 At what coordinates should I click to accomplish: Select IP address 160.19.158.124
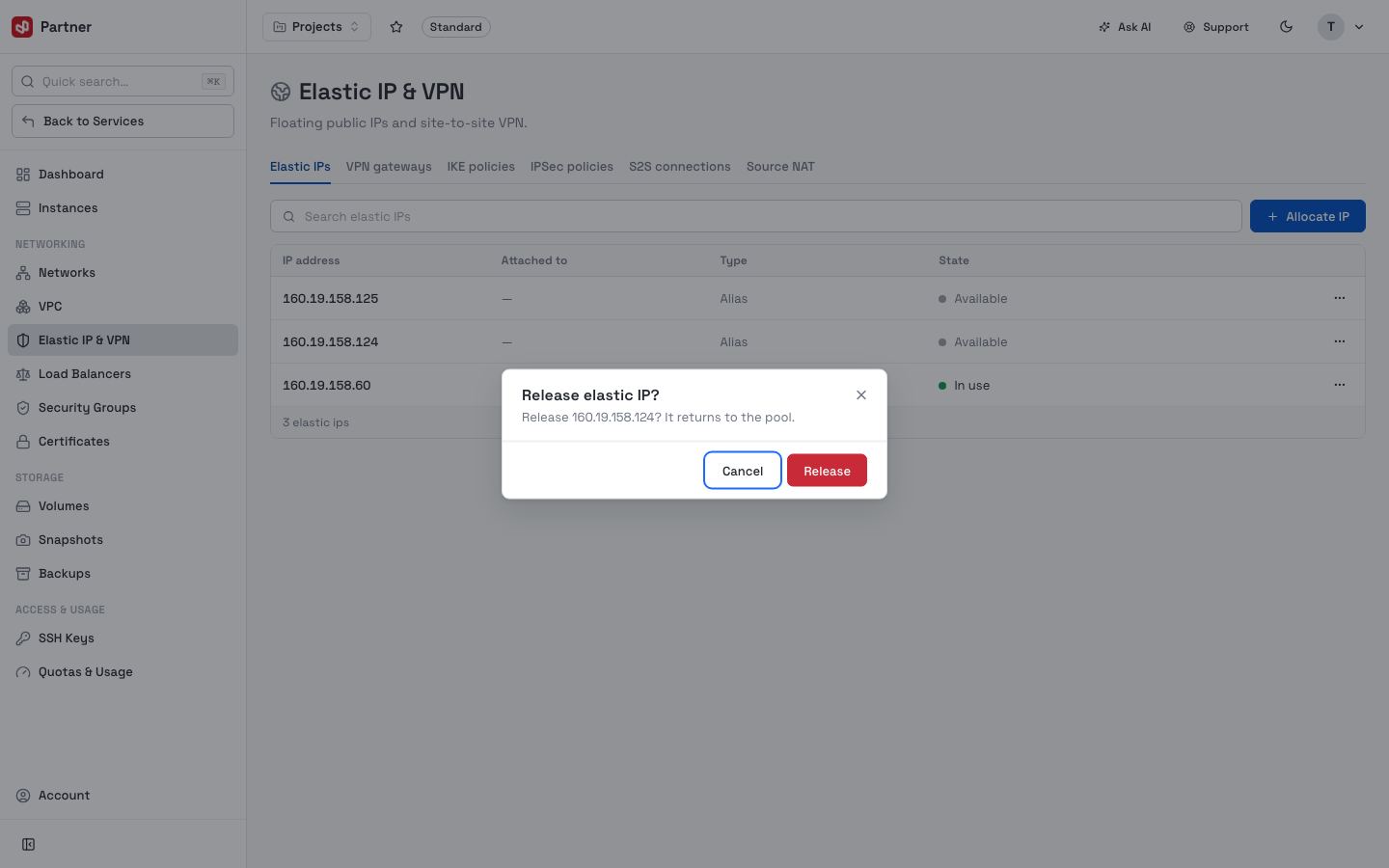(330, 342)
